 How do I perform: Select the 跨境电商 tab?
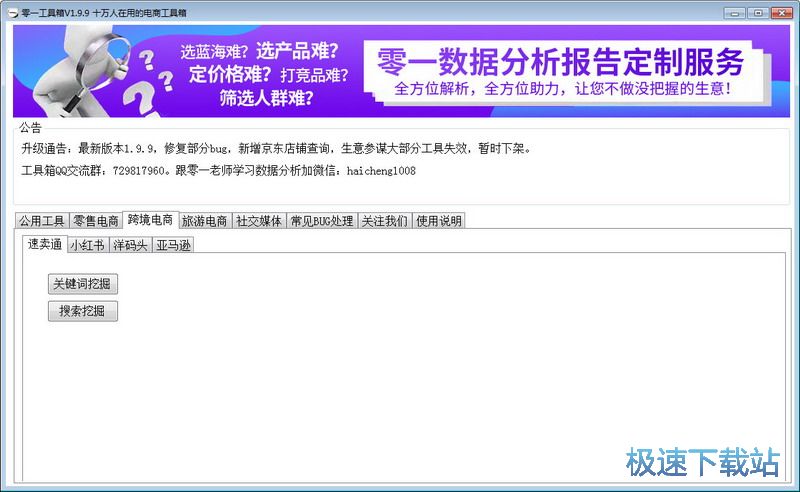click(150, 220)
